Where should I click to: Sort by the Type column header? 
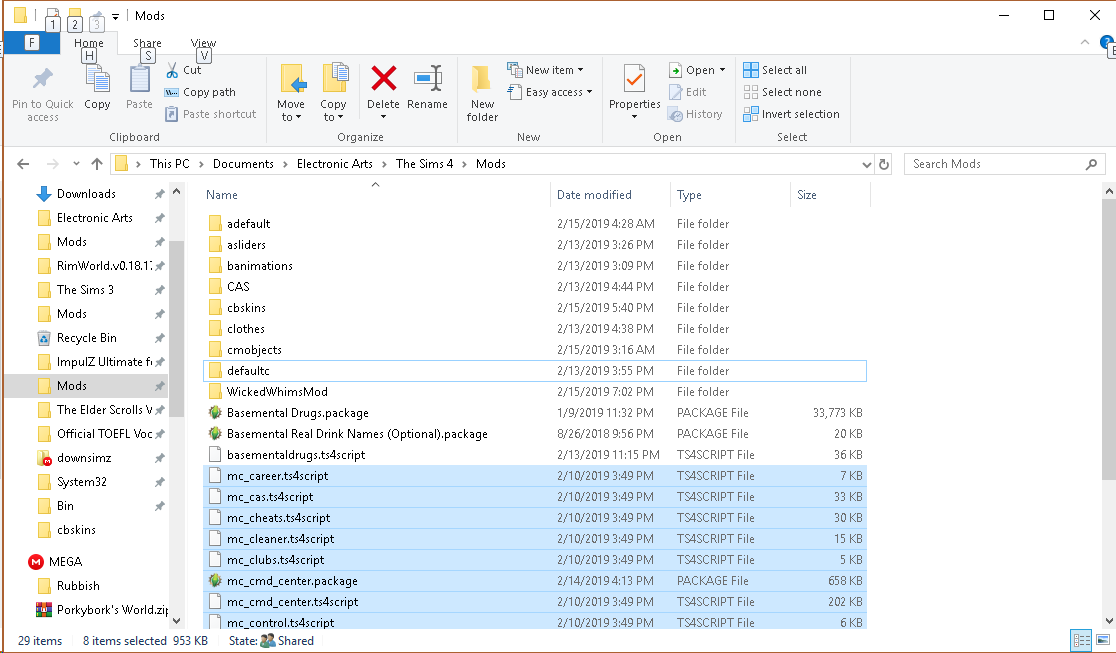[730, 195]
